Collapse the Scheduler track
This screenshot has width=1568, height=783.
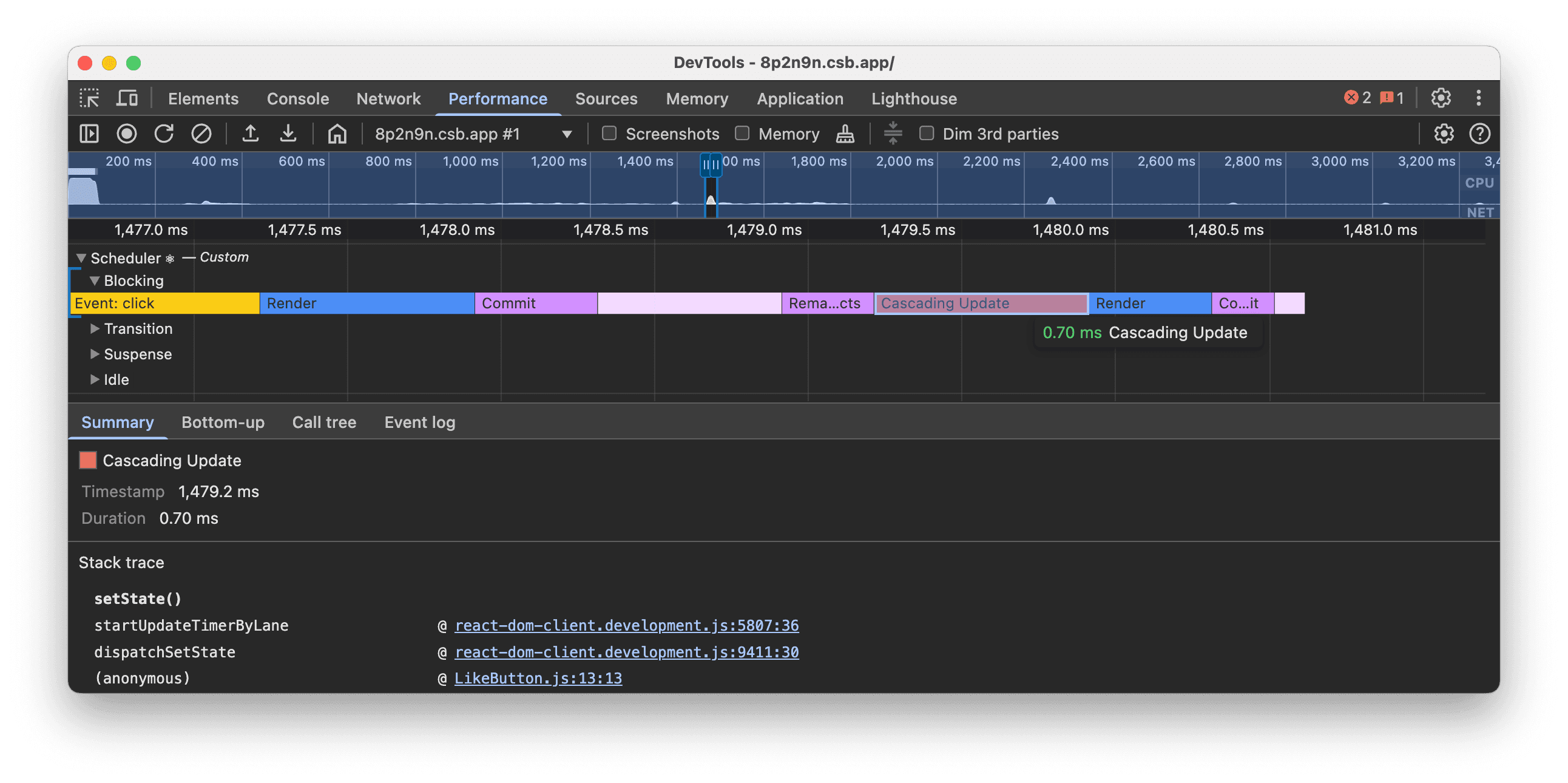pyautogui.click(x=81, y=258)
